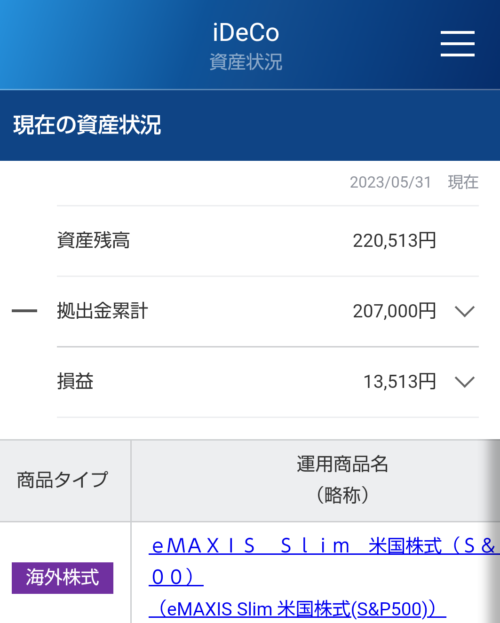The height and width of the screenshot is (623, 500).
Task: Click the 2023/05/31 現在 date text
Action: (414, 182)
